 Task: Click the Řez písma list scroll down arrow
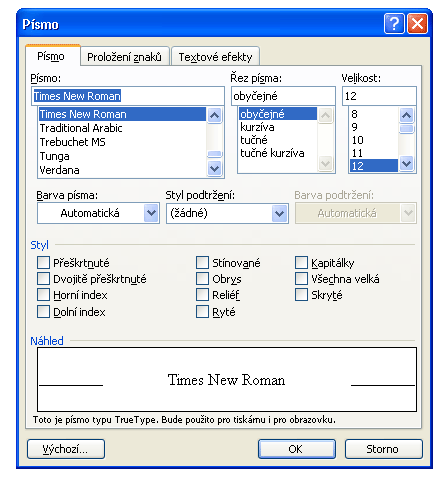325,164
